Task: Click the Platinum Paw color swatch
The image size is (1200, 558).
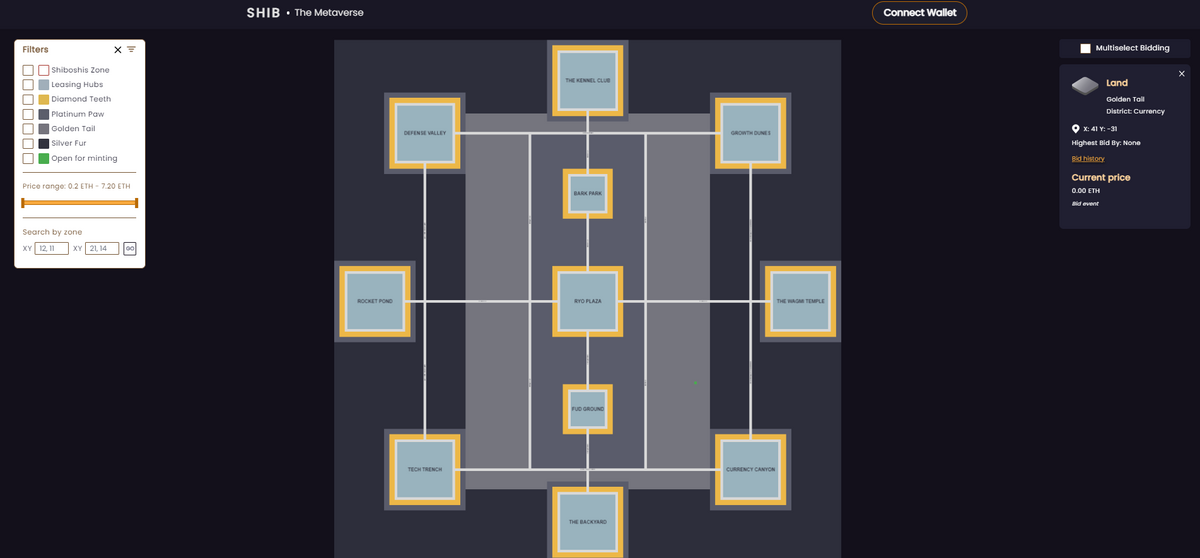Action: [x=43, y=114]
